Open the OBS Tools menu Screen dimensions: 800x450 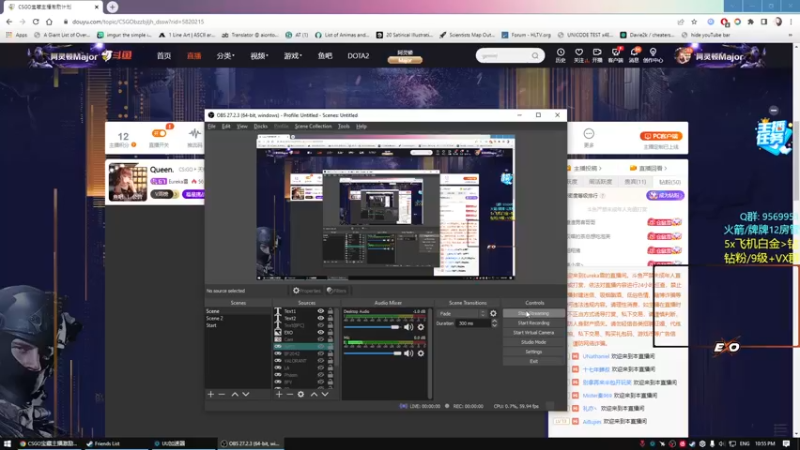[343, 127]
